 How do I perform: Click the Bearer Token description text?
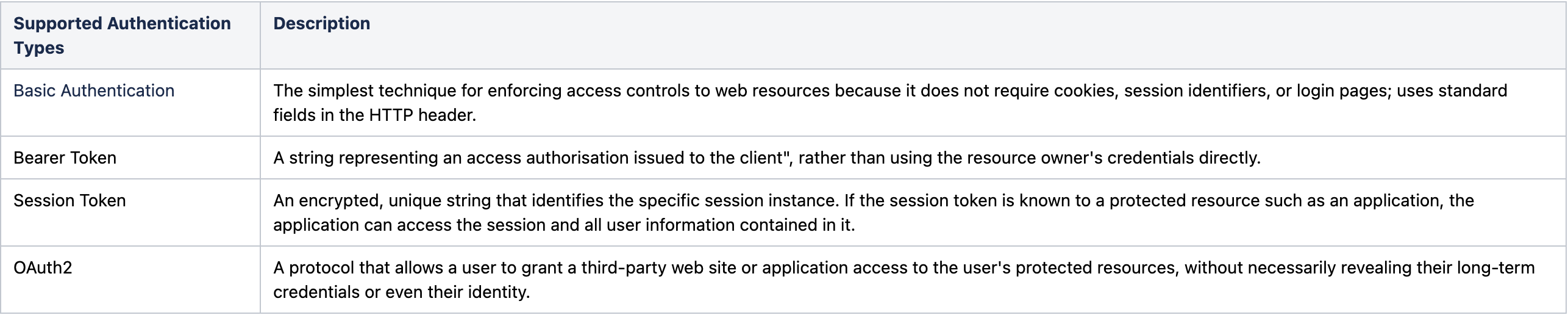(x=767, y=157)
